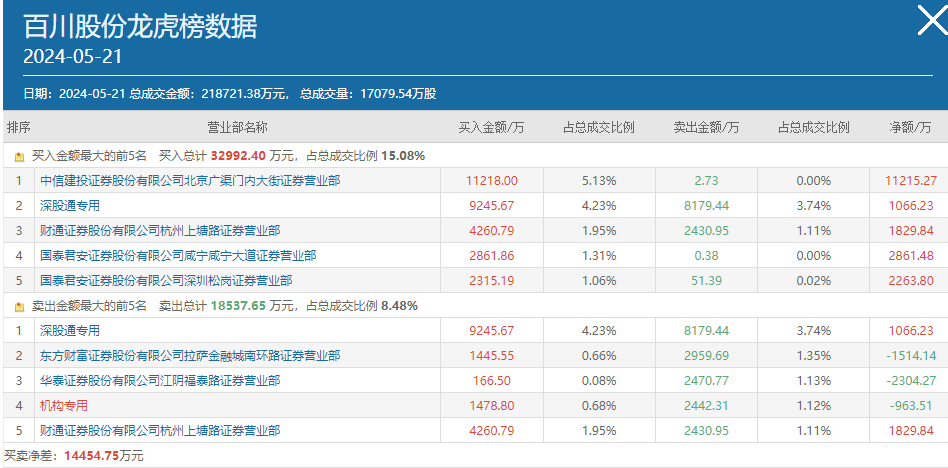Open 财通证券杭州上塘路证券营业部 link in the sell list
This screenshot has width=948, height=468.
[x=160, y=431]
